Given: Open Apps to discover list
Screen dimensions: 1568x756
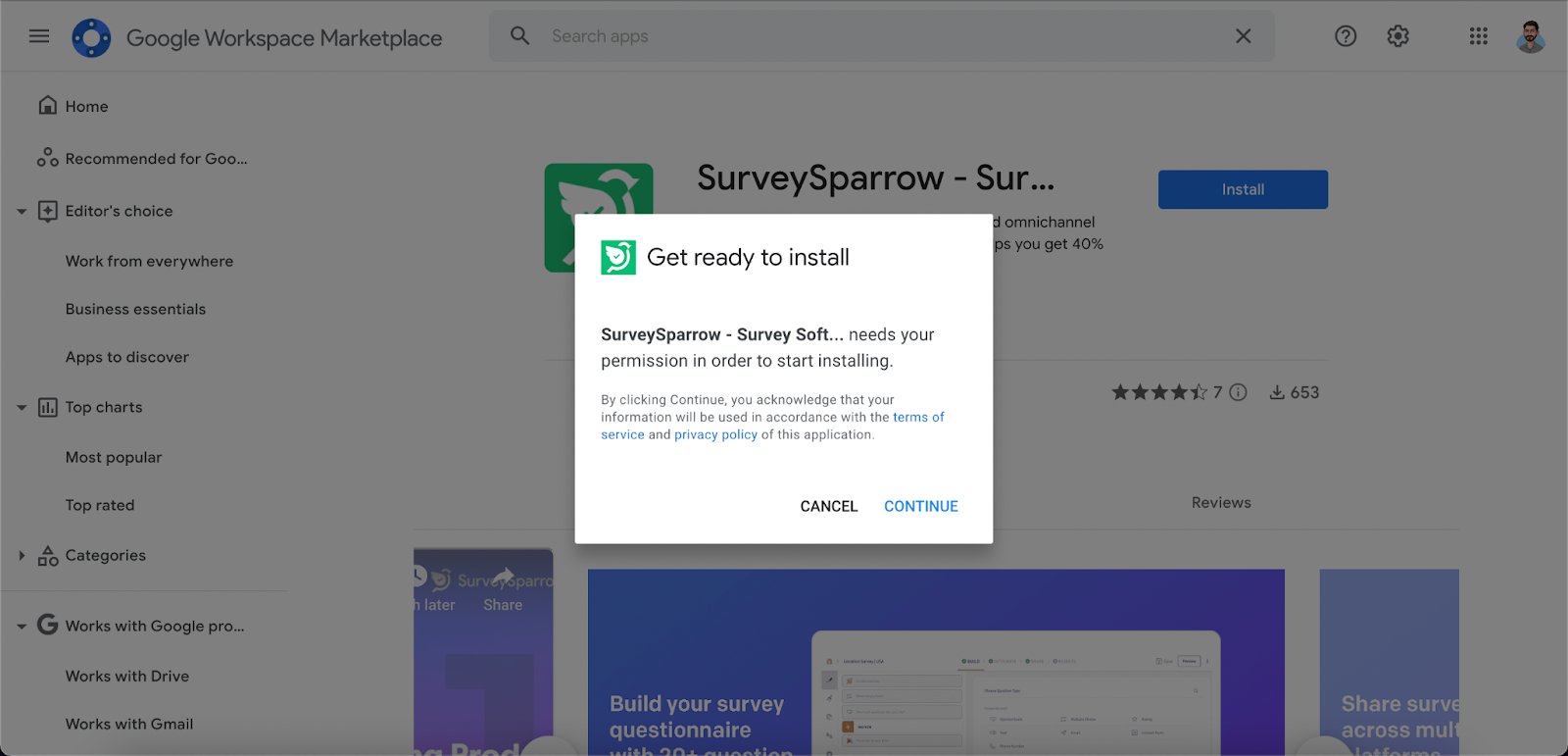Looking at the screenshot, I should pos(127,357).
